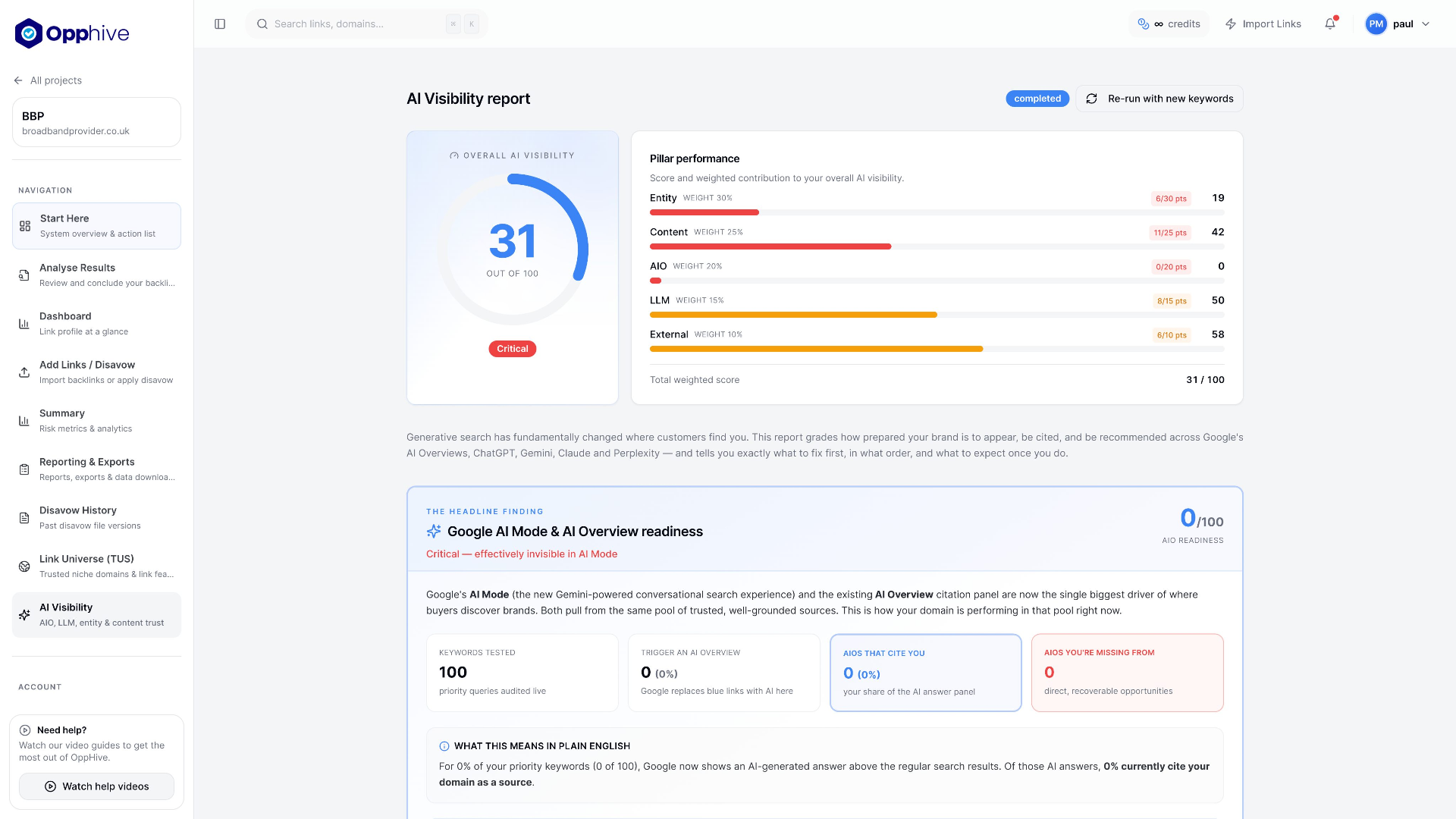Click the AI Visibility sparkle icon
Screen dimensions: 1456x819
(x=24, y=615)
